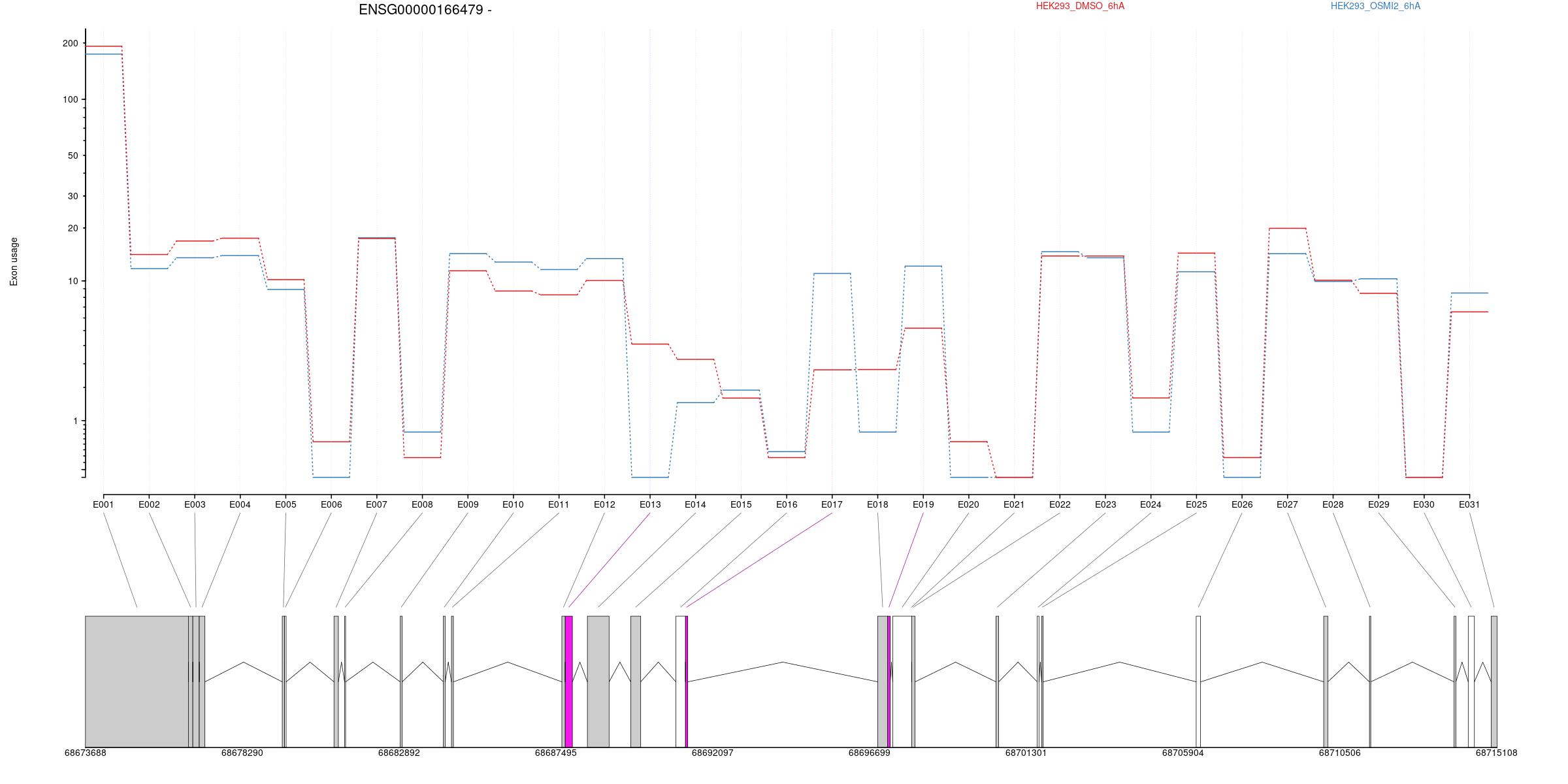
Task: Click y-axis tick value 50
Action: point(73,155)
